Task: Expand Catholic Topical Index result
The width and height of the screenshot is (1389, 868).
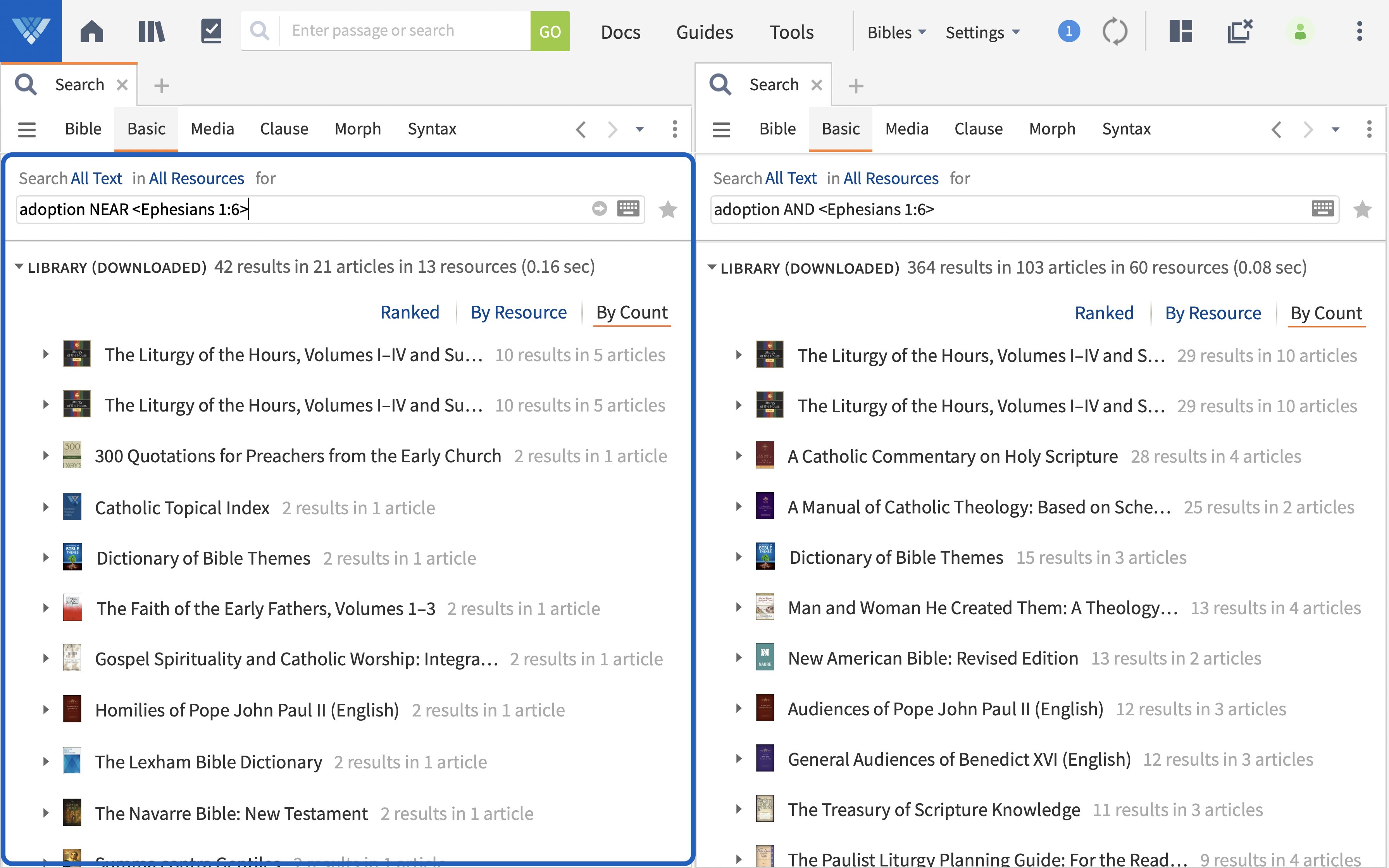Action: tap(46, 507)
